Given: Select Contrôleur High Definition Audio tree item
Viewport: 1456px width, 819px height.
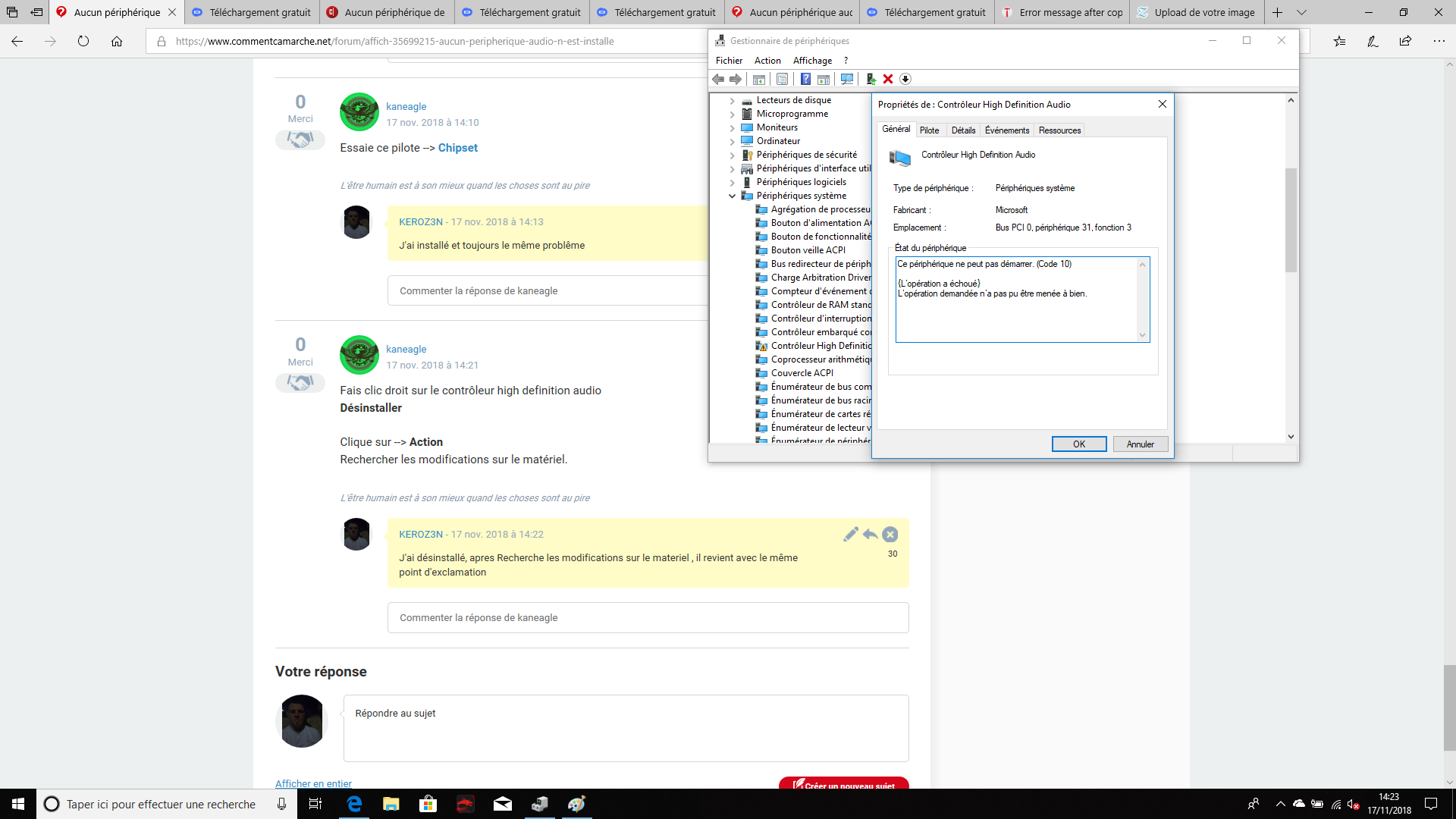Looking at the screenshot, I should (x=821, y=346).
